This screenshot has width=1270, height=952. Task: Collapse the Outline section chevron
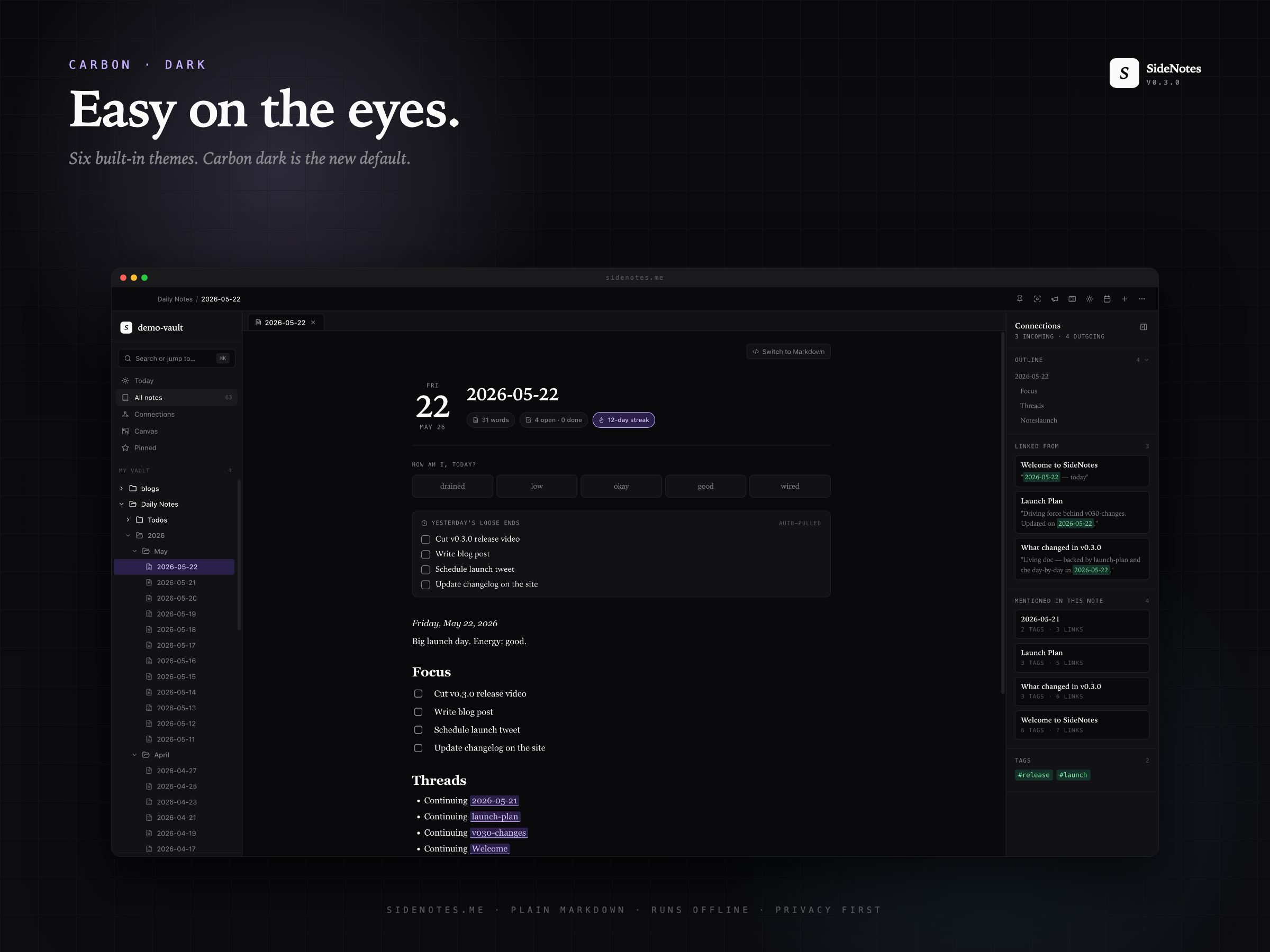tap(1147, 360)
